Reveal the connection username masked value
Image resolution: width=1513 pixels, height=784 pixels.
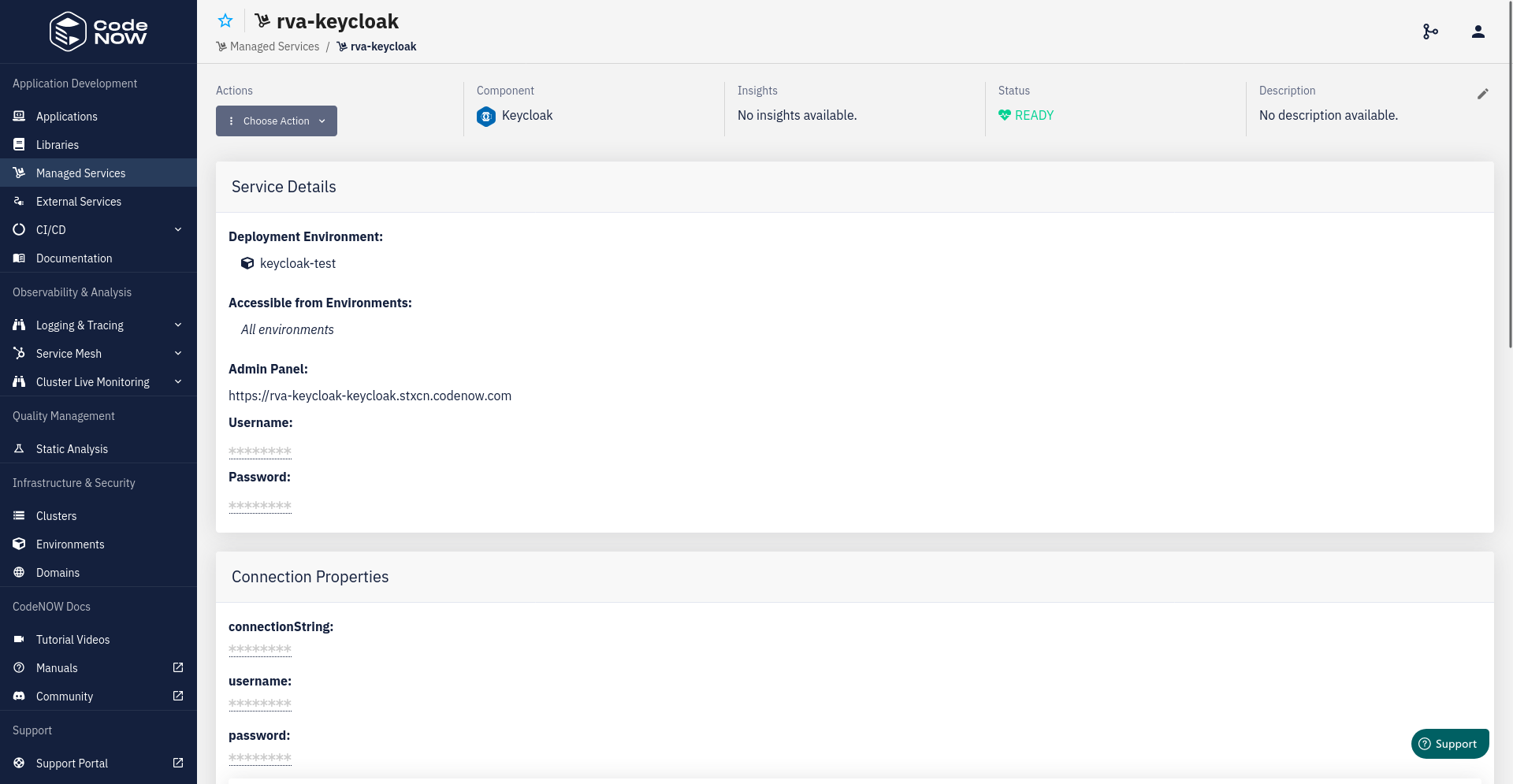pyautogui.click(x=260, y=704)
